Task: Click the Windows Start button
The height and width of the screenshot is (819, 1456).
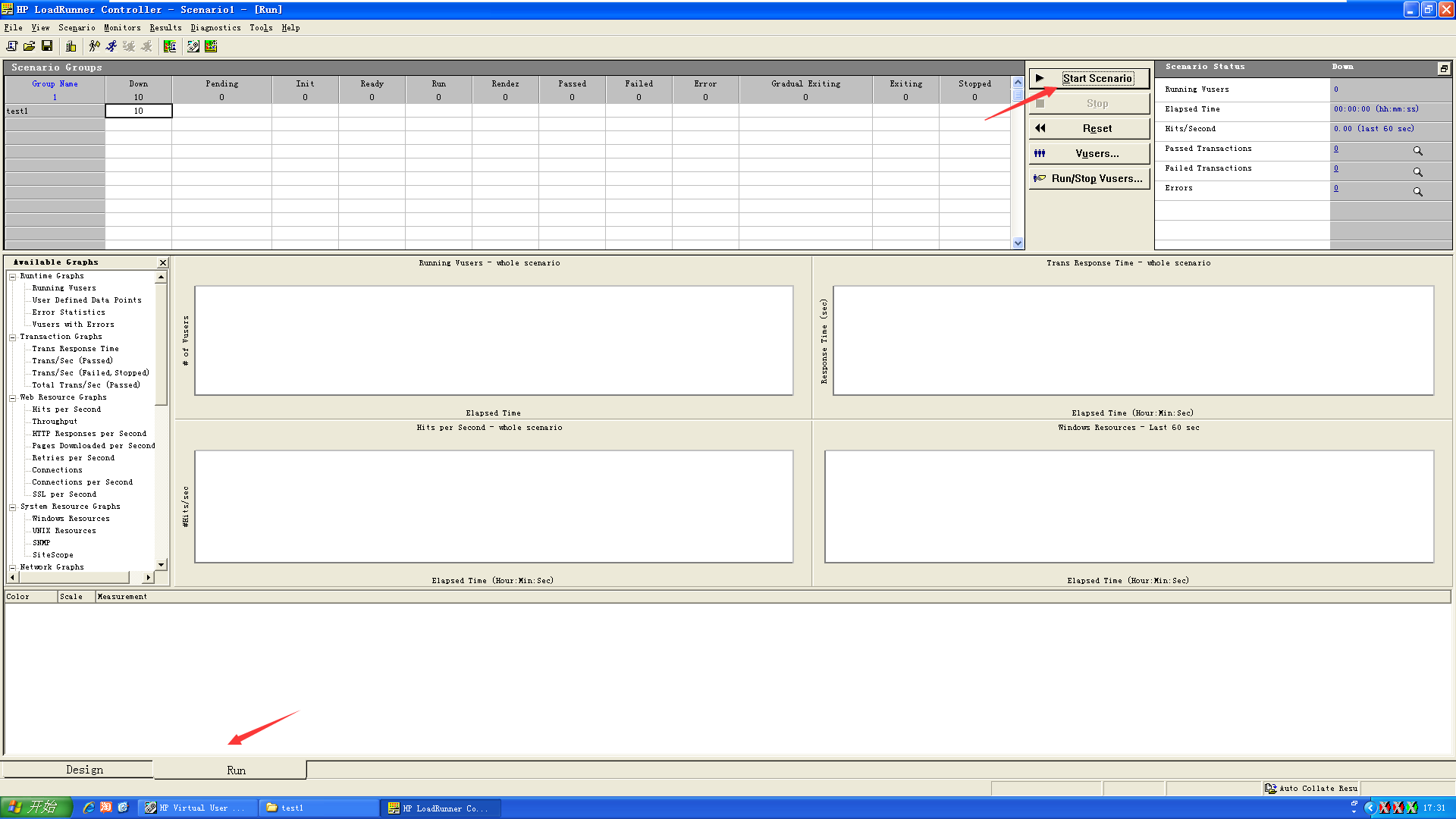Action: click(x=36, y=808)
